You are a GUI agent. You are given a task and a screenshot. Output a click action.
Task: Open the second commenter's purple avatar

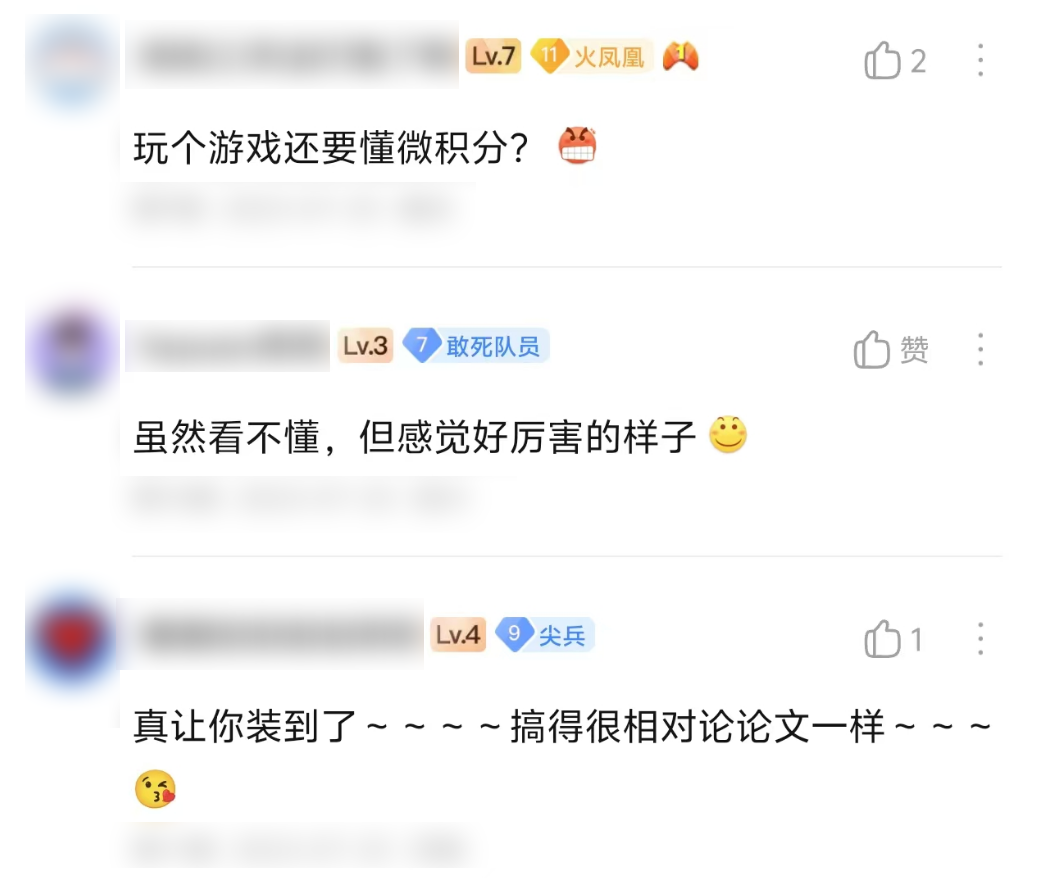[x=72, y=349]
